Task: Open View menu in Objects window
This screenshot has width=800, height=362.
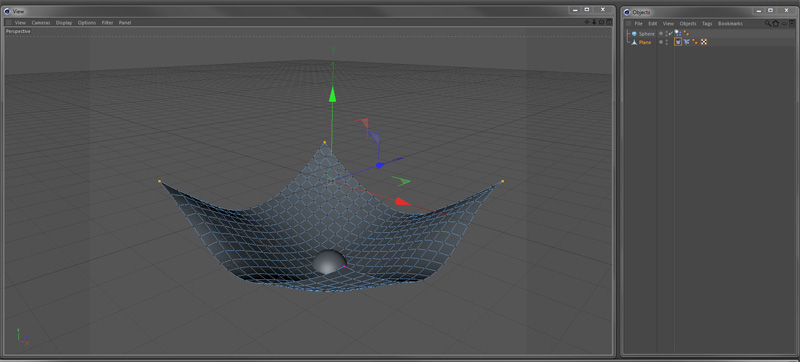Action: [x=668, y=23]
